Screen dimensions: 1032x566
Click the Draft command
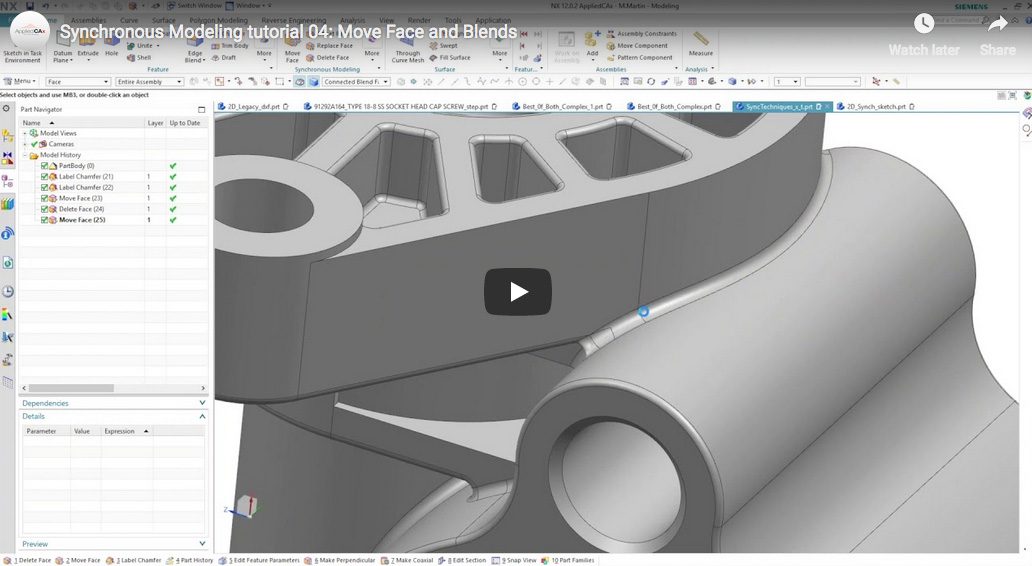tap(224, 58)
